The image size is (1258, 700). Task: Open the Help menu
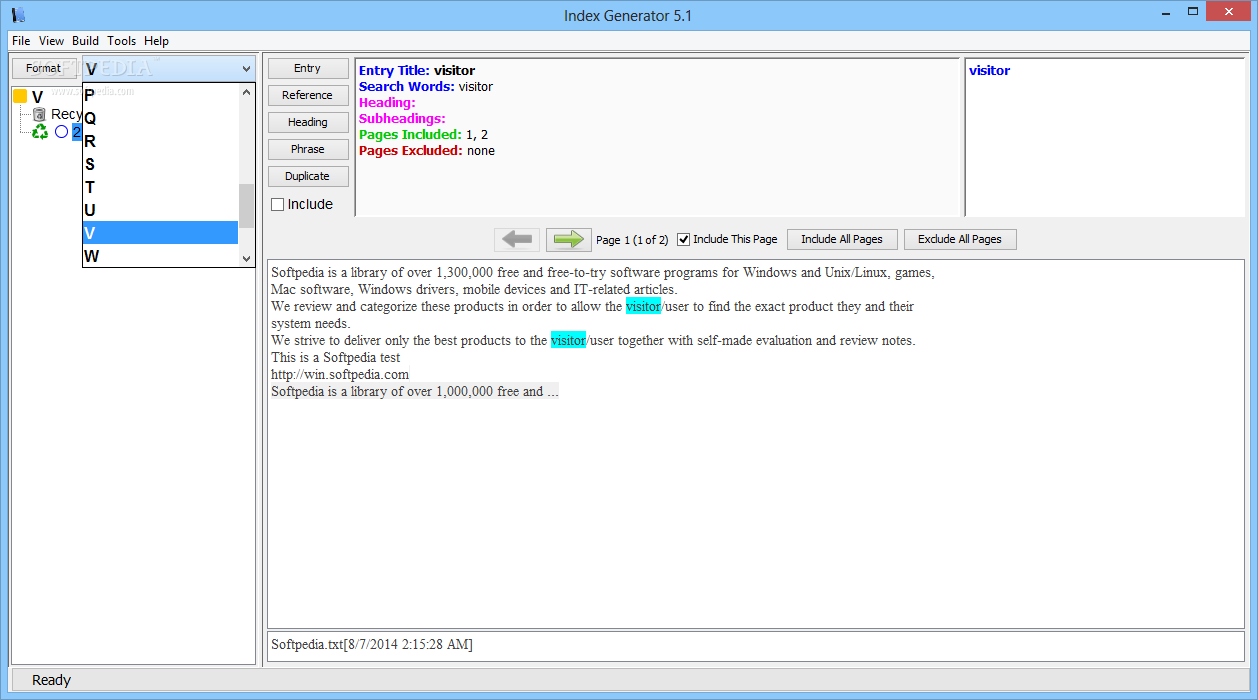click(x=156, y=41)
